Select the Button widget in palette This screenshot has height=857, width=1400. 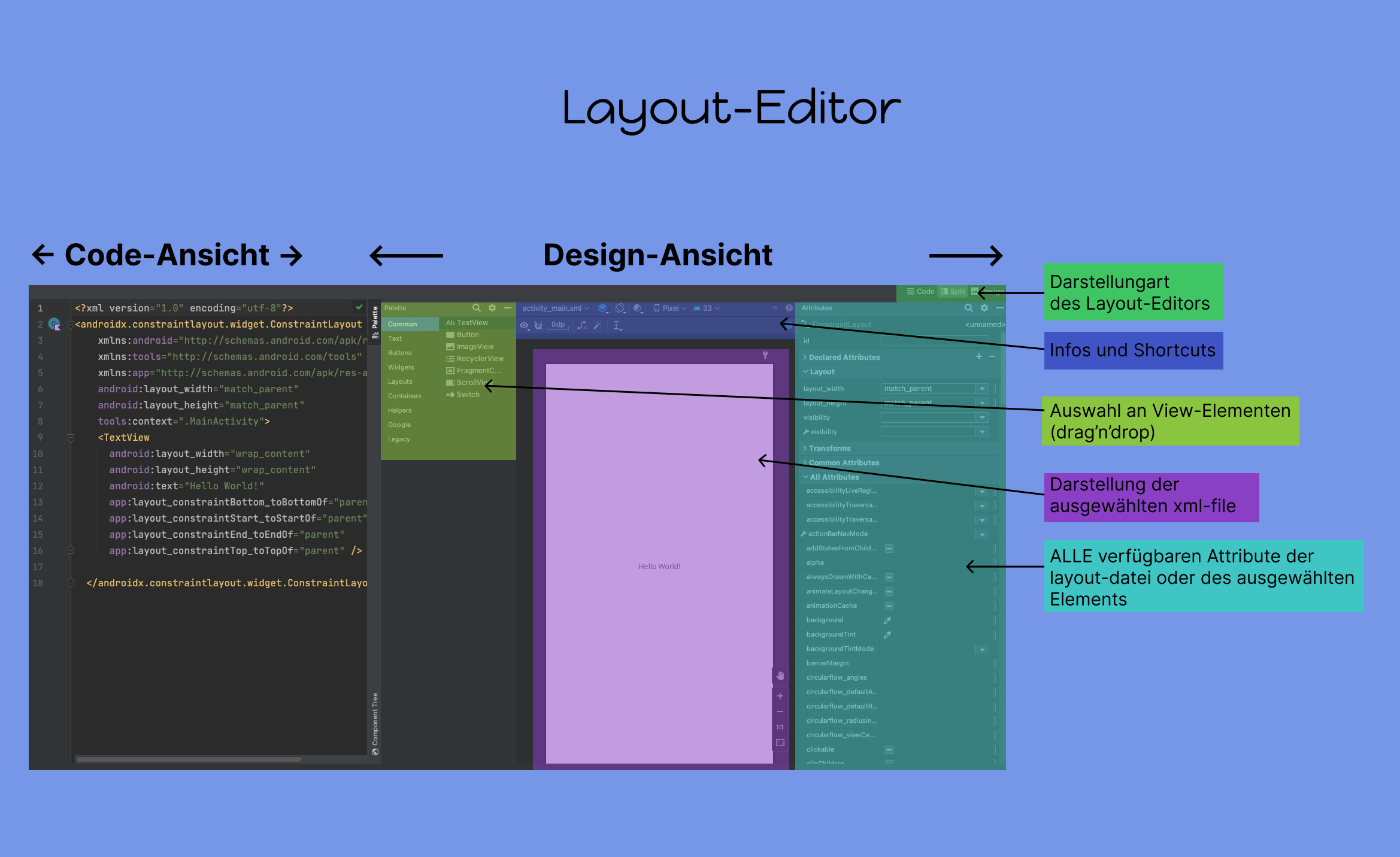[x=467, y=335]
